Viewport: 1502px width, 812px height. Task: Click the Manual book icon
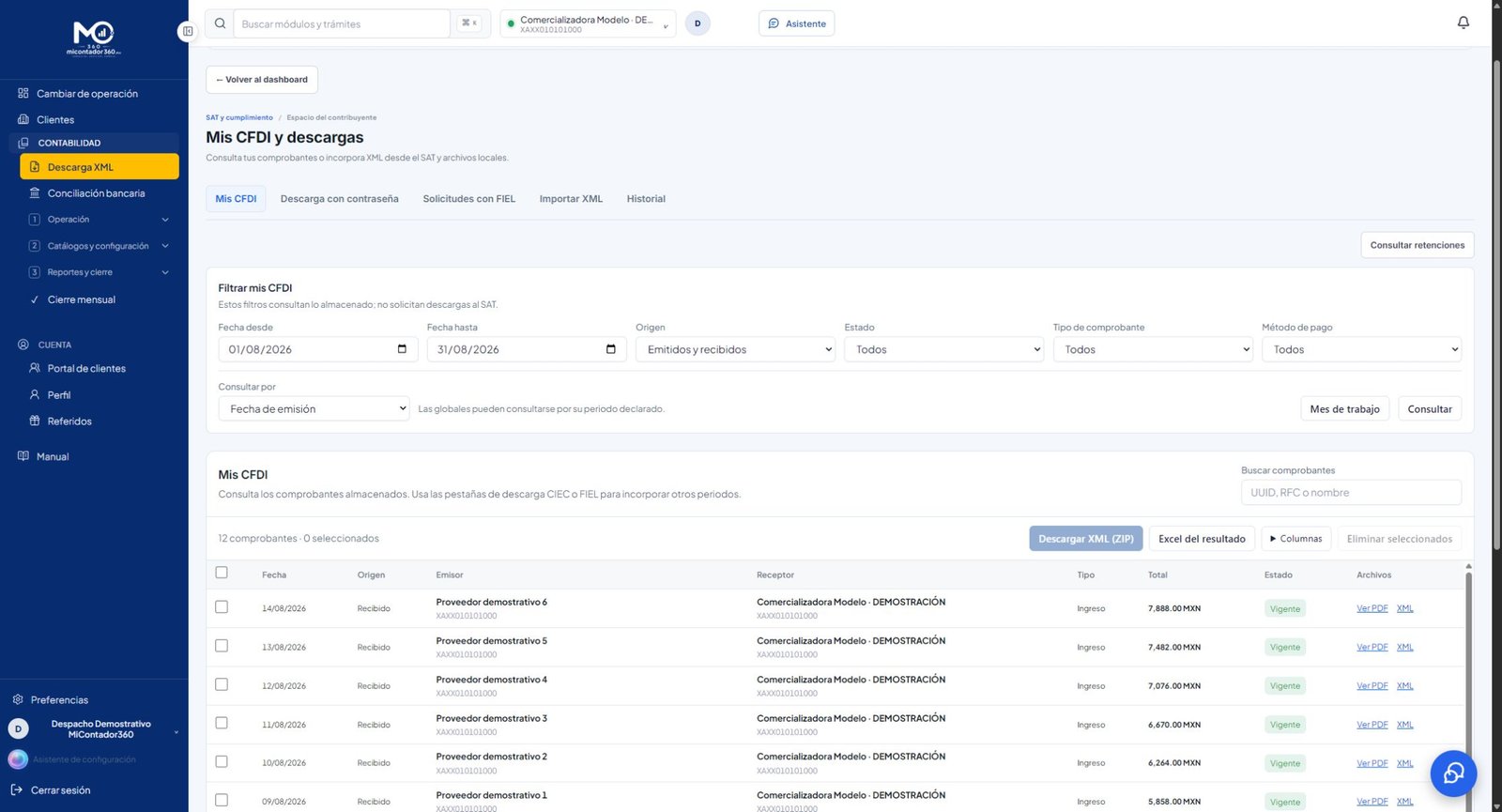click(x=23, y=456)
